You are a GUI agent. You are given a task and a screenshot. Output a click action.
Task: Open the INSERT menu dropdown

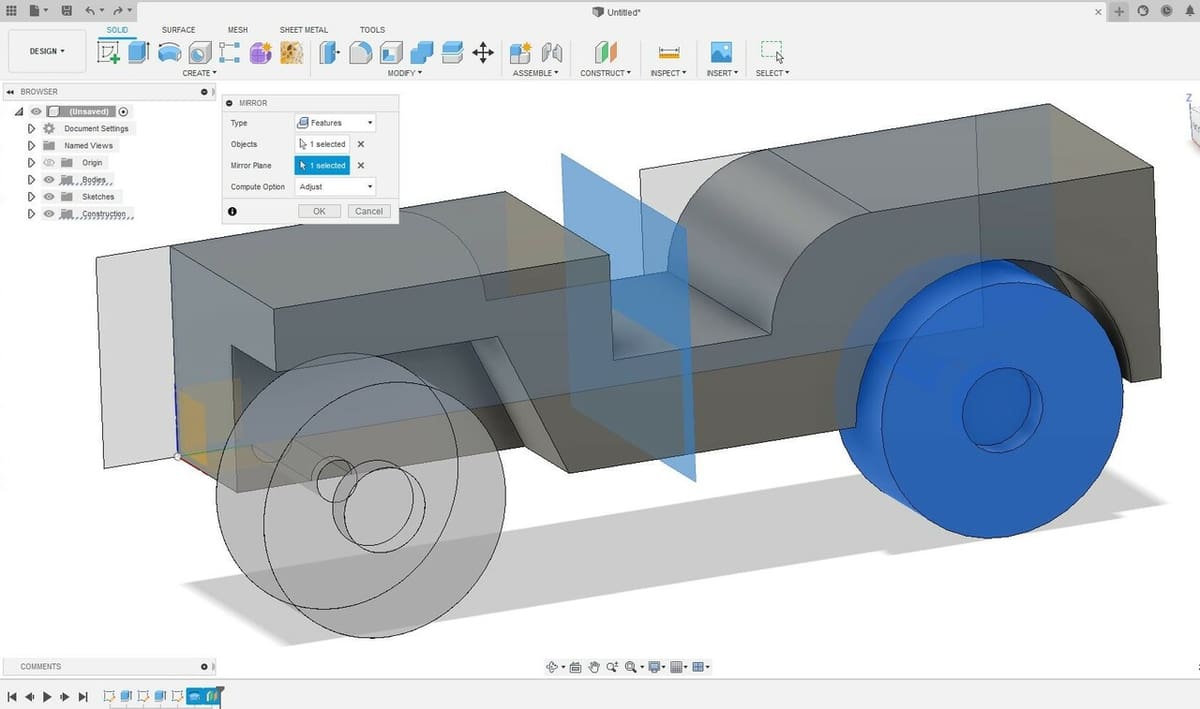[x=722, y=73]
